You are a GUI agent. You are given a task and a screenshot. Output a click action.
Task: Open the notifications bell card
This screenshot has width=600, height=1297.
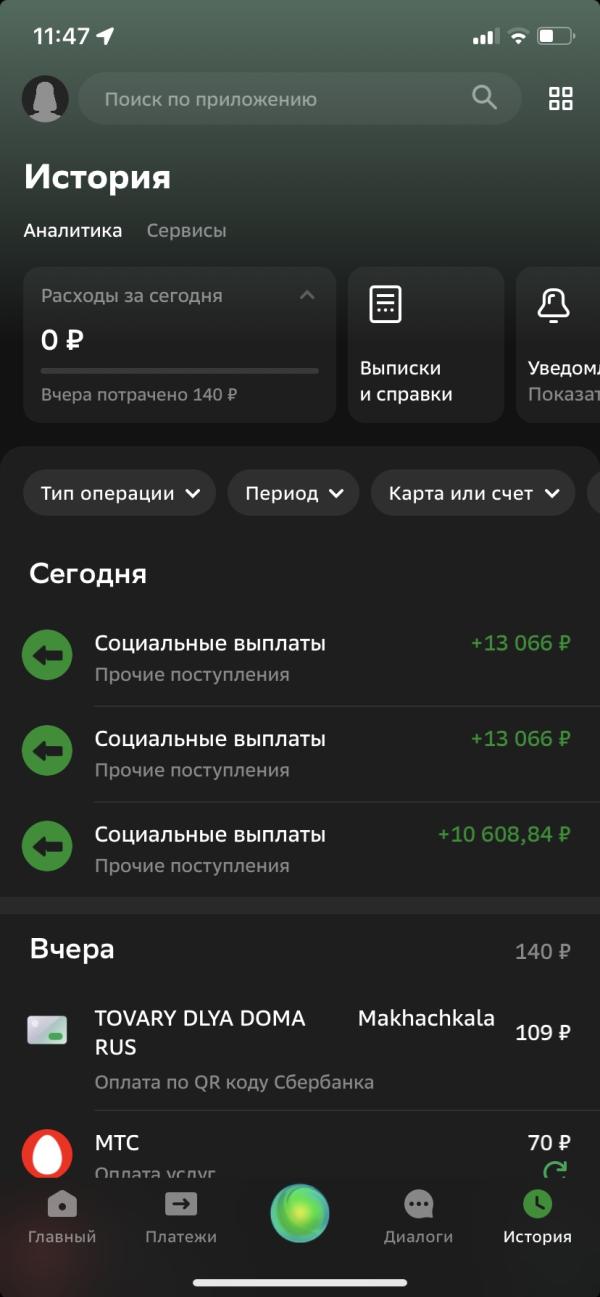point(558,345)
